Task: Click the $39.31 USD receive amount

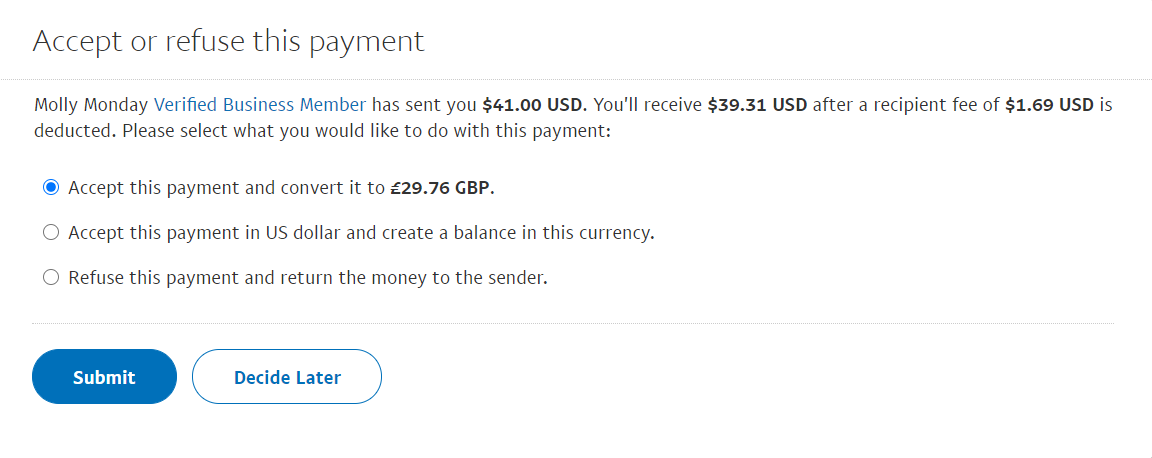Action: pyautogui.click(x=756, y=104)
